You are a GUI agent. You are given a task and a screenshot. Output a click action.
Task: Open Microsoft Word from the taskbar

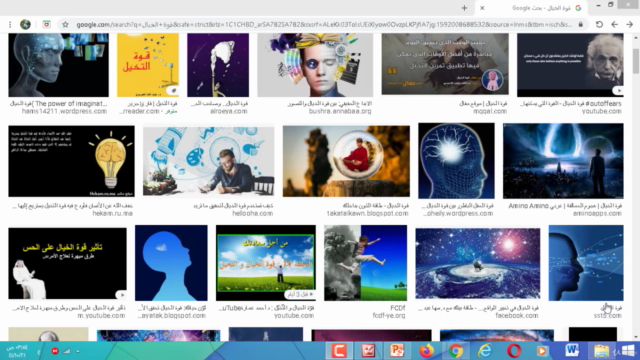click(572, 350)
